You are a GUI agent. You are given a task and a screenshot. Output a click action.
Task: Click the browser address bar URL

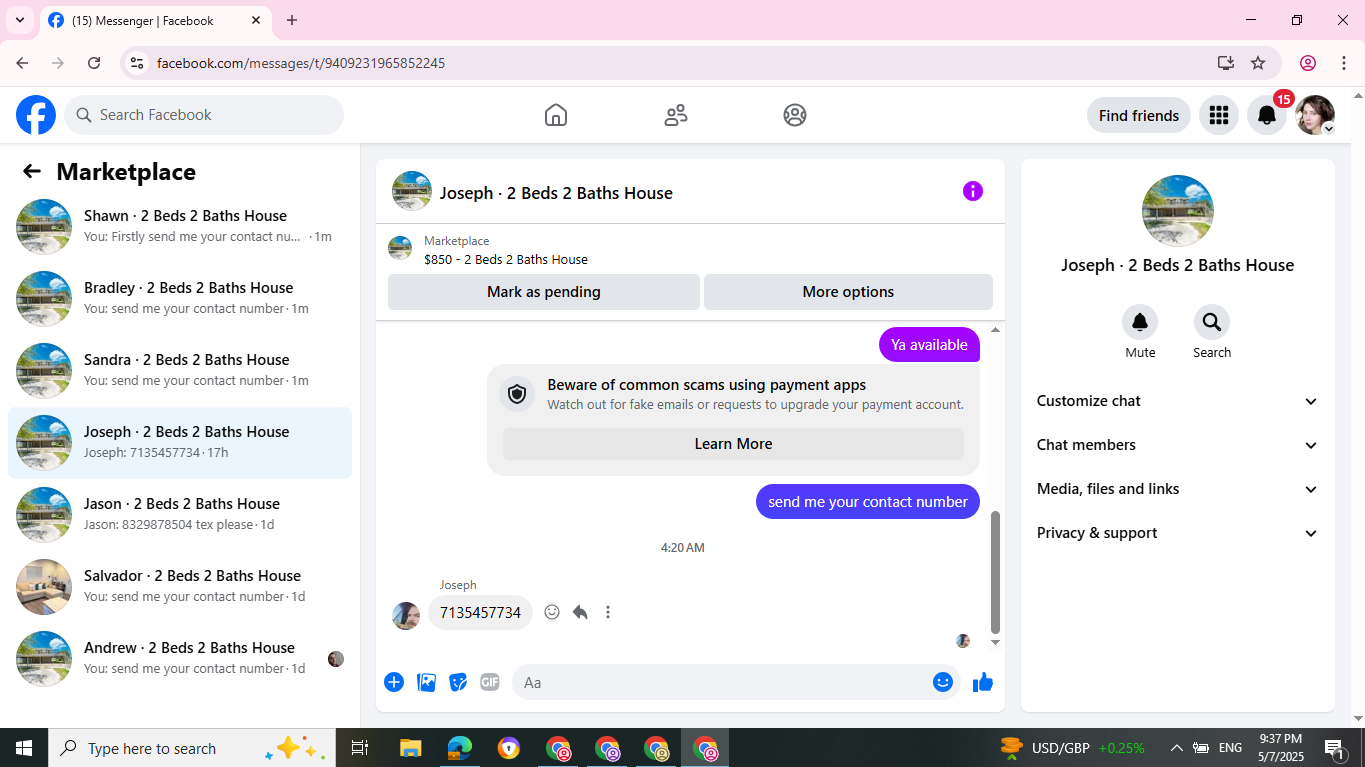coord(301,63)
